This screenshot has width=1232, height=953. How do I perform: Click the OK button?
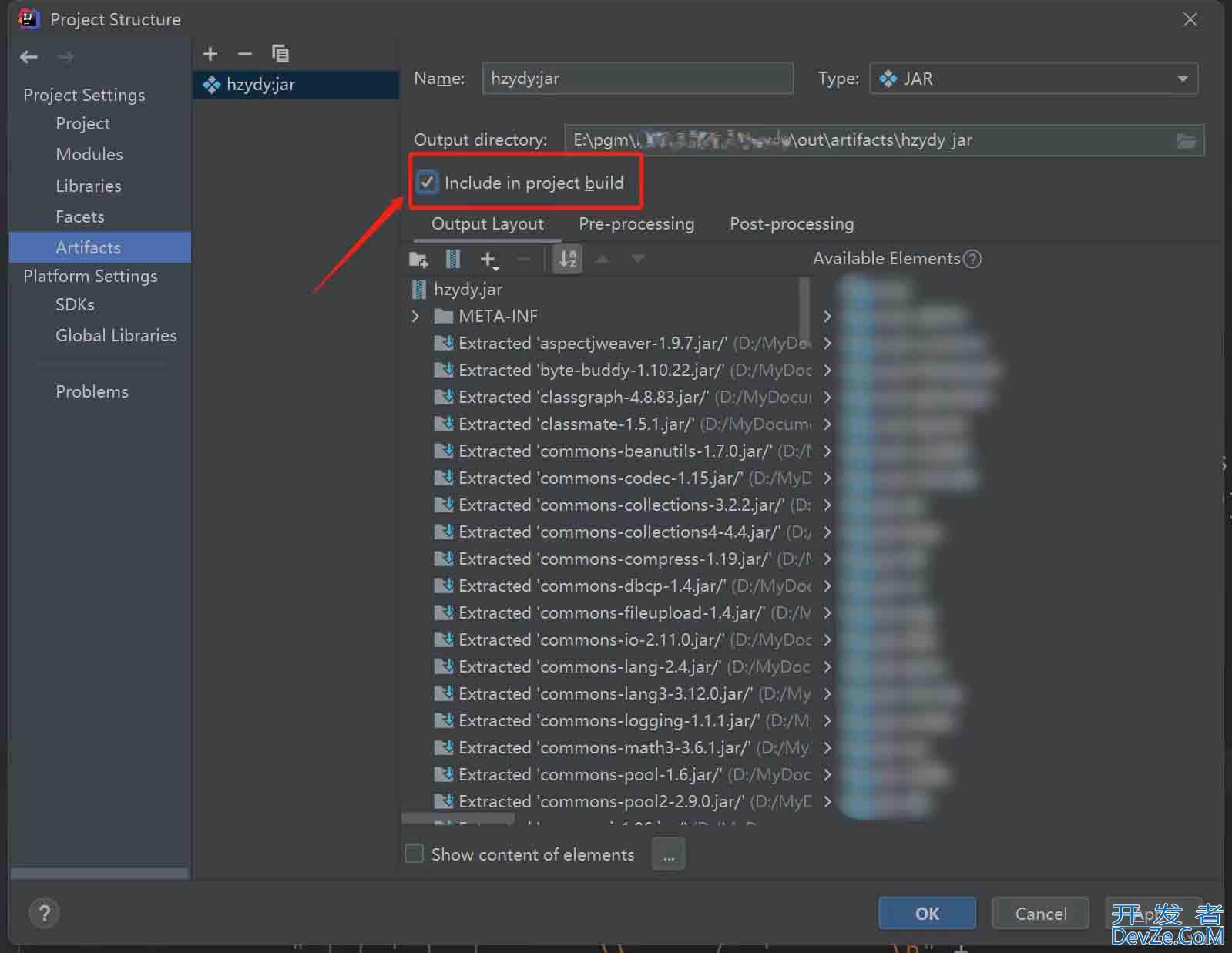927,914
